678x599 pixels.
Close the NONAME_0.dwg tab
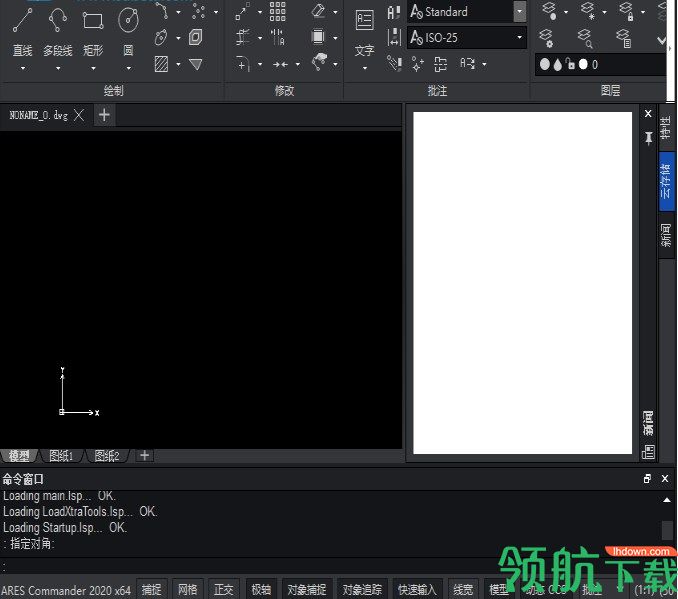pyautogui.click(x=79, y=115)
